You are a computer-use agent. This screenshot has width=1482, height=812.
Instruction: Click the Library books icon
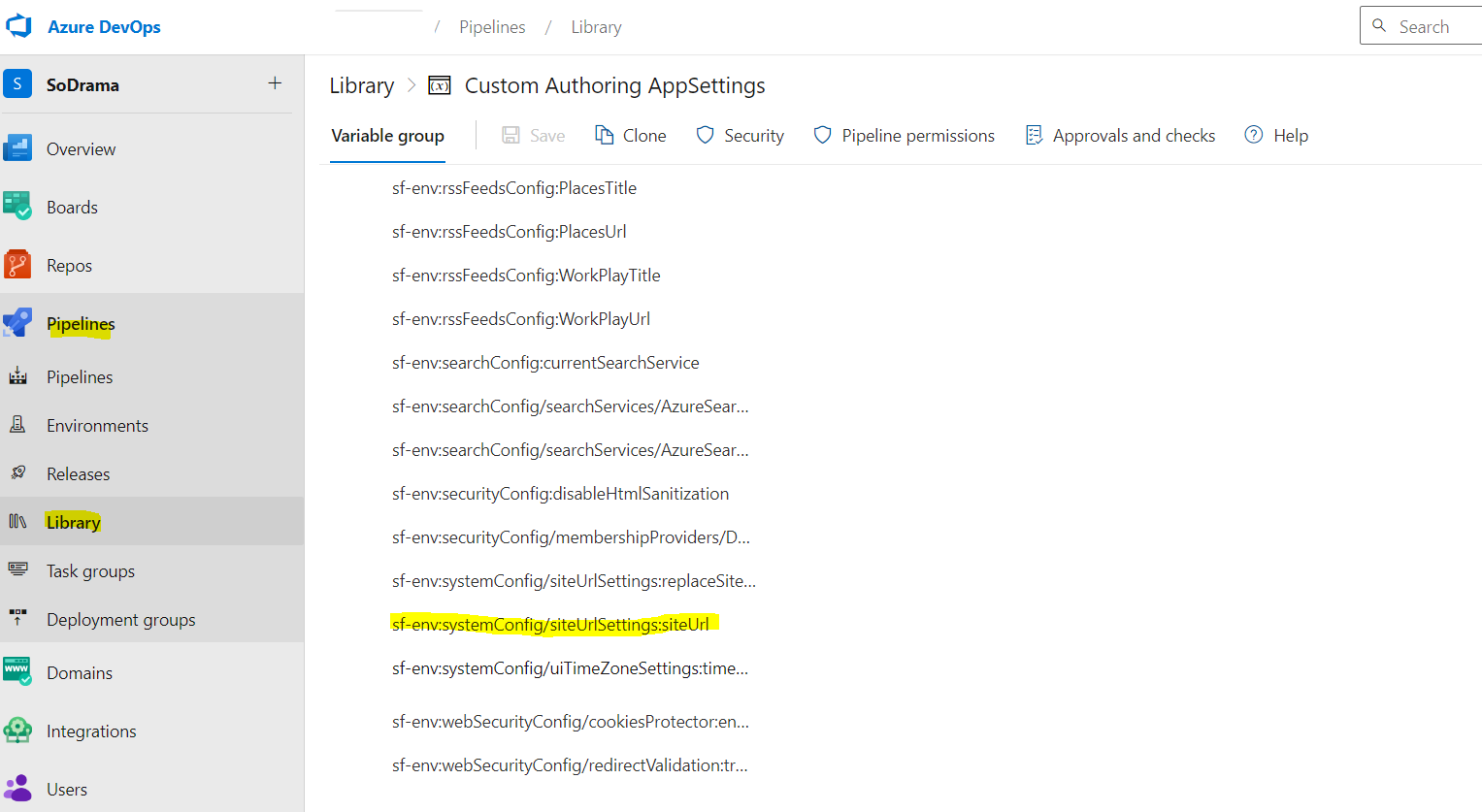point(17,521)
